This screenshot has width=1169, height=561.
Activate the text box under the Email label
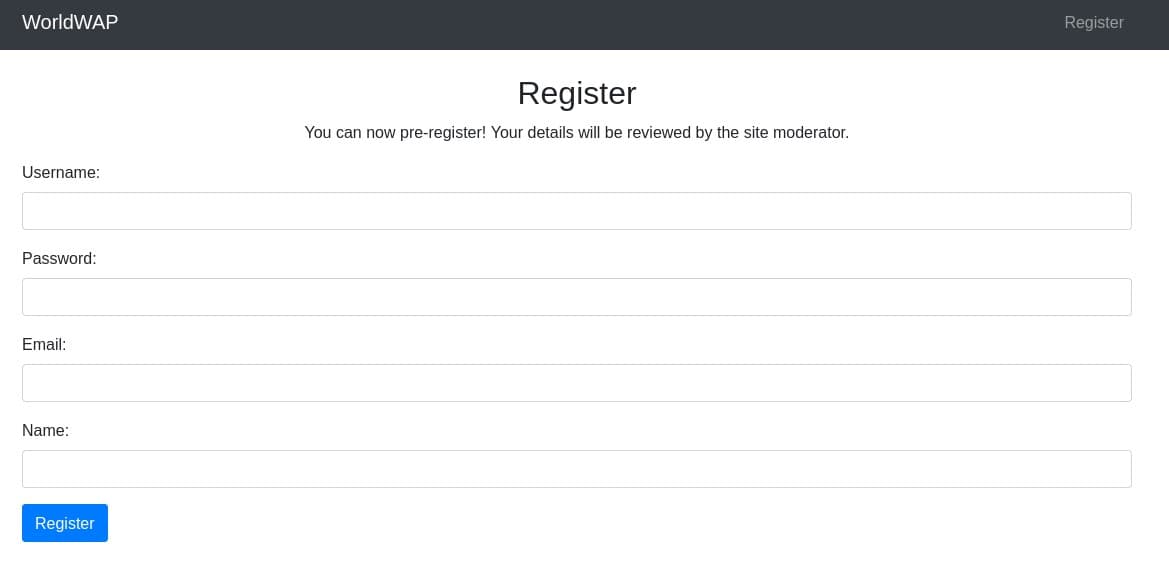pos(576,383)
